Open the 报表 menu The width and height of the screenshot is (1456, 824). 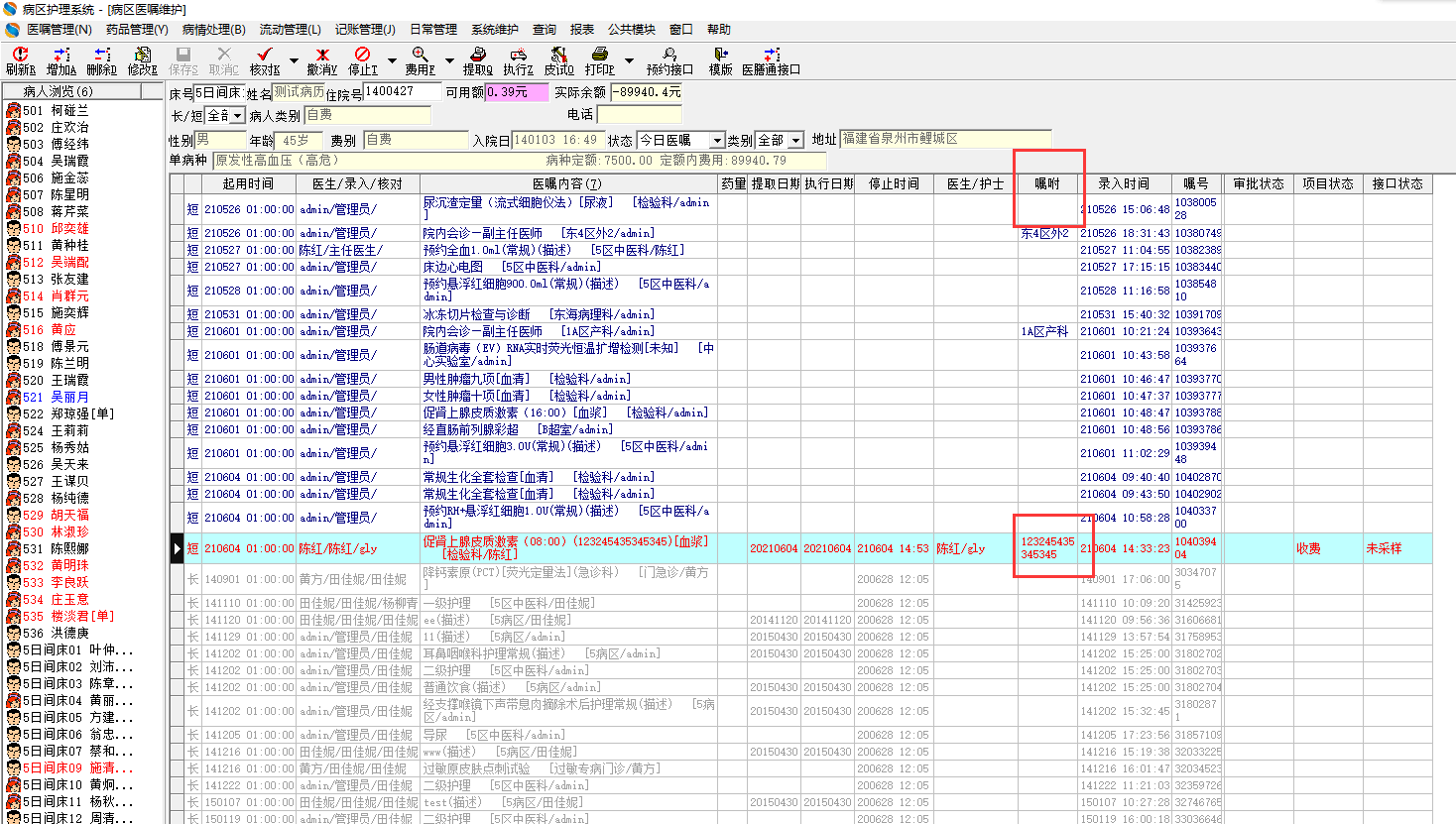tap(582, 30)
